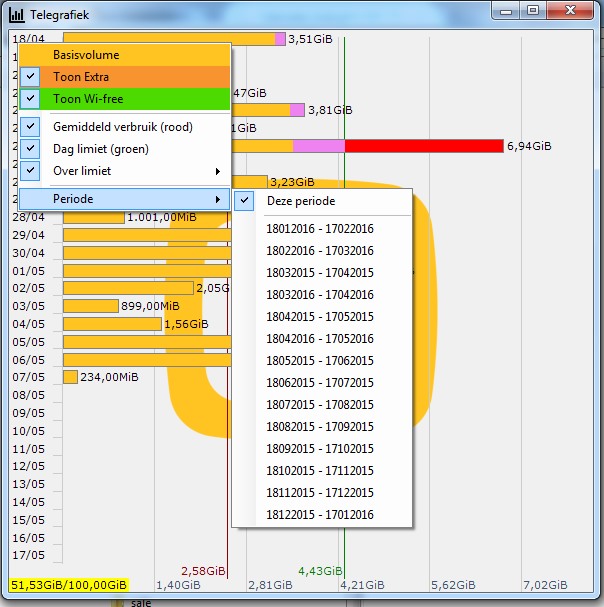Click the 28/04 date label
Viewport: 604px width, 607px height.
click(28, 217)
